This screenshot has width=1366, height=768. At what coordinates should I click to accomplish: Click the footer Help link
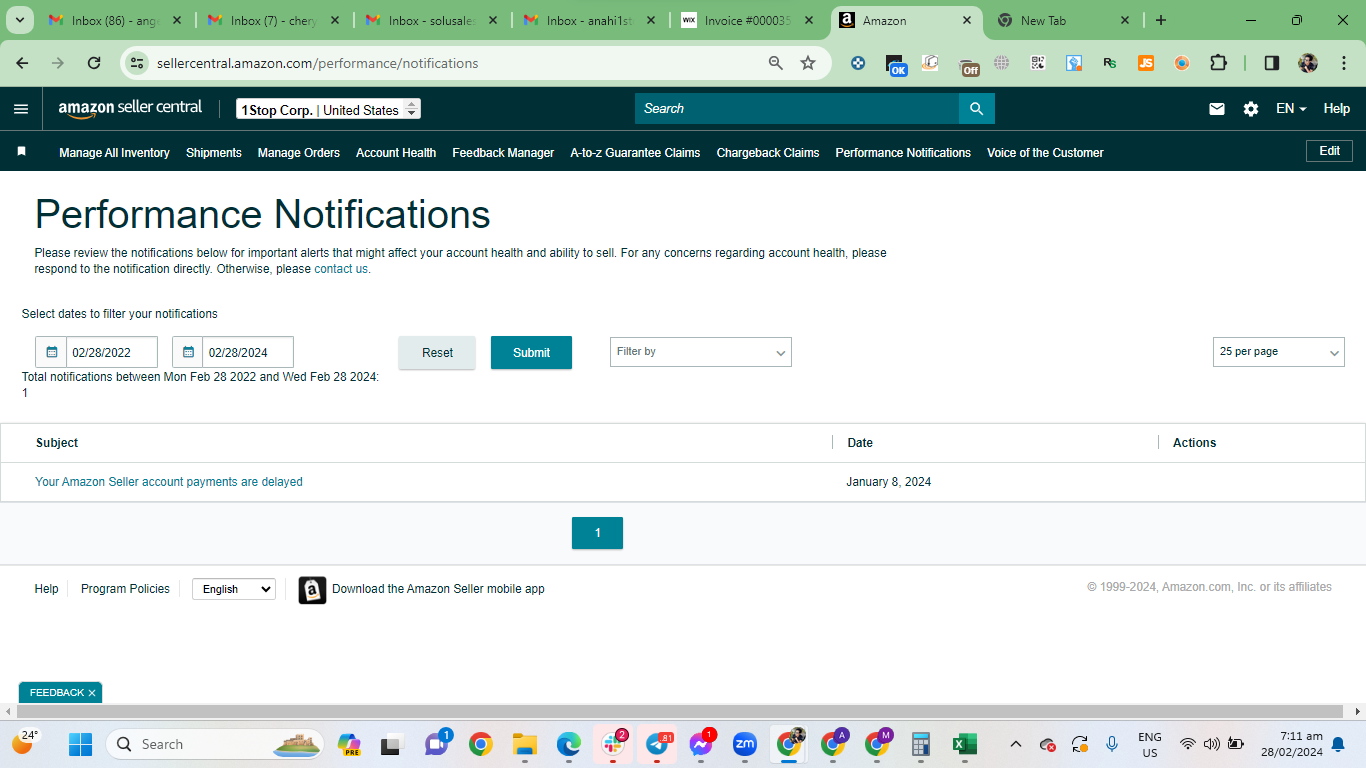[46, 589]
